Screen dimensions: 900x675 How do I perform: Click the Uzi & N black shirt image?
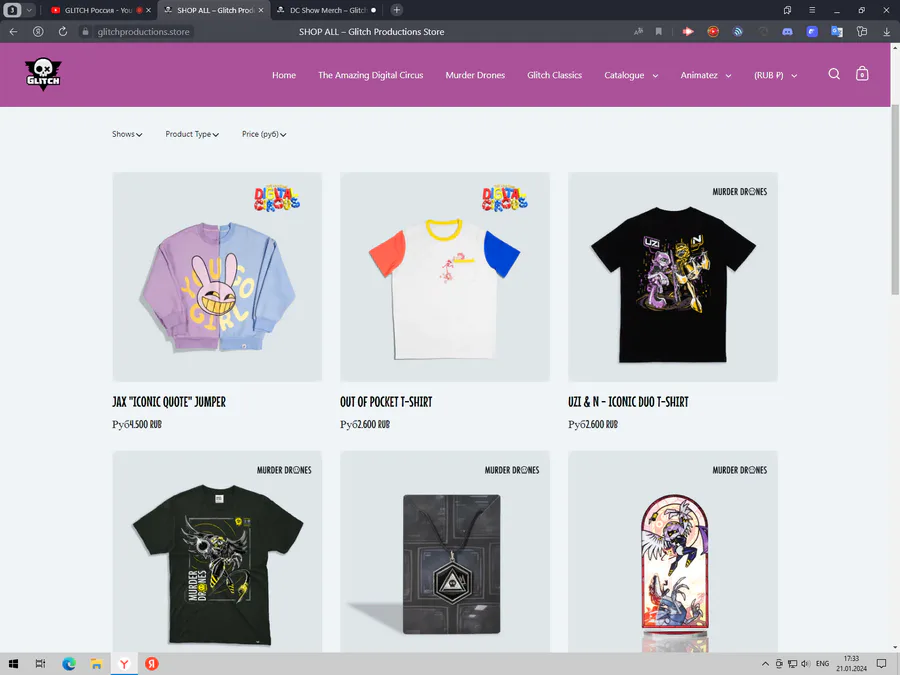point(673,277)
